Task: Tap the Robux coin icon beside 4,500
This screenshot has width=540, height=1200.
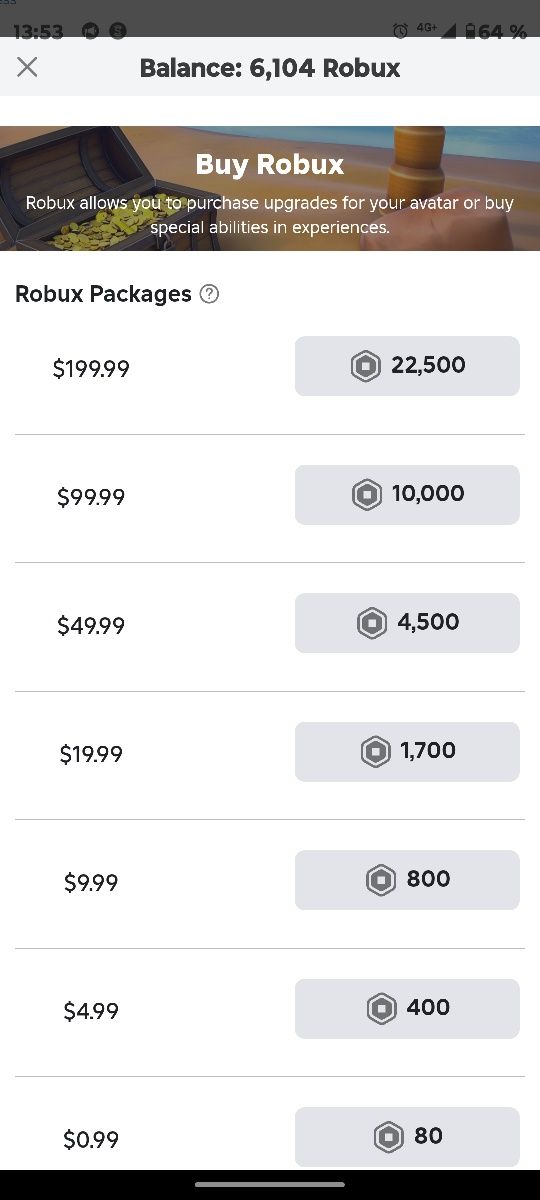Action: pos(372,623)
